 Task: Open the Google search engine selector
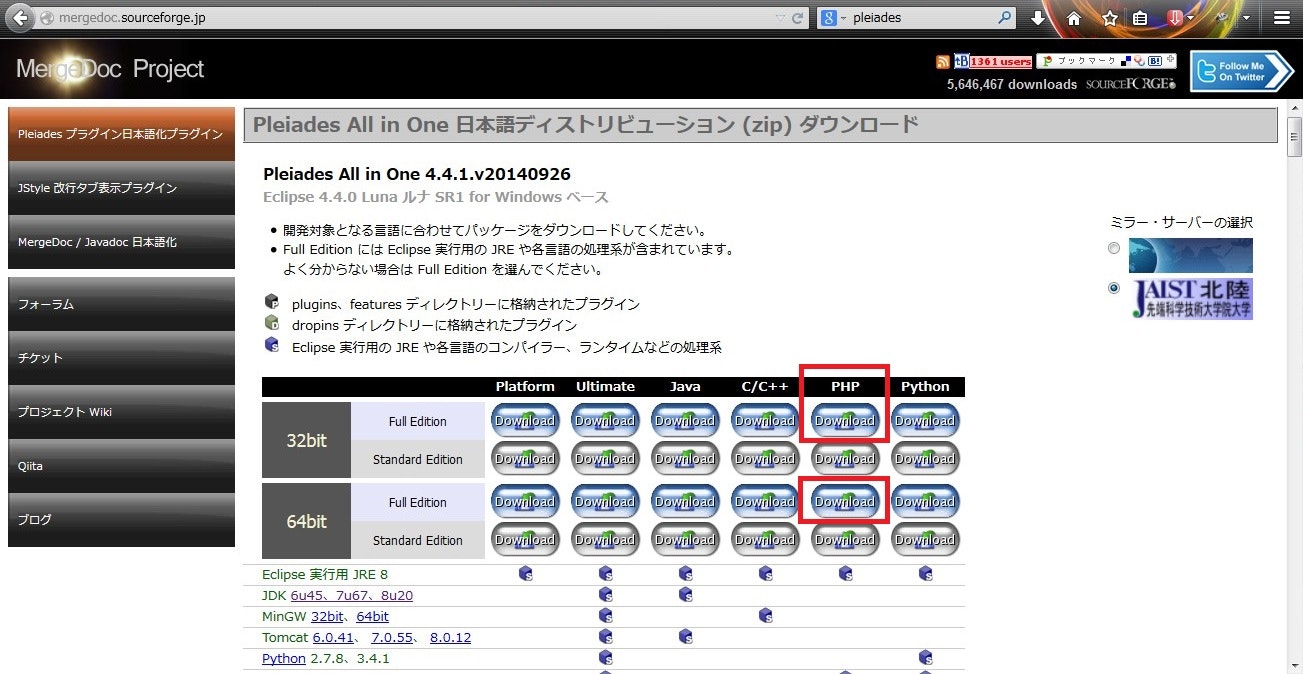click(833, 18)
